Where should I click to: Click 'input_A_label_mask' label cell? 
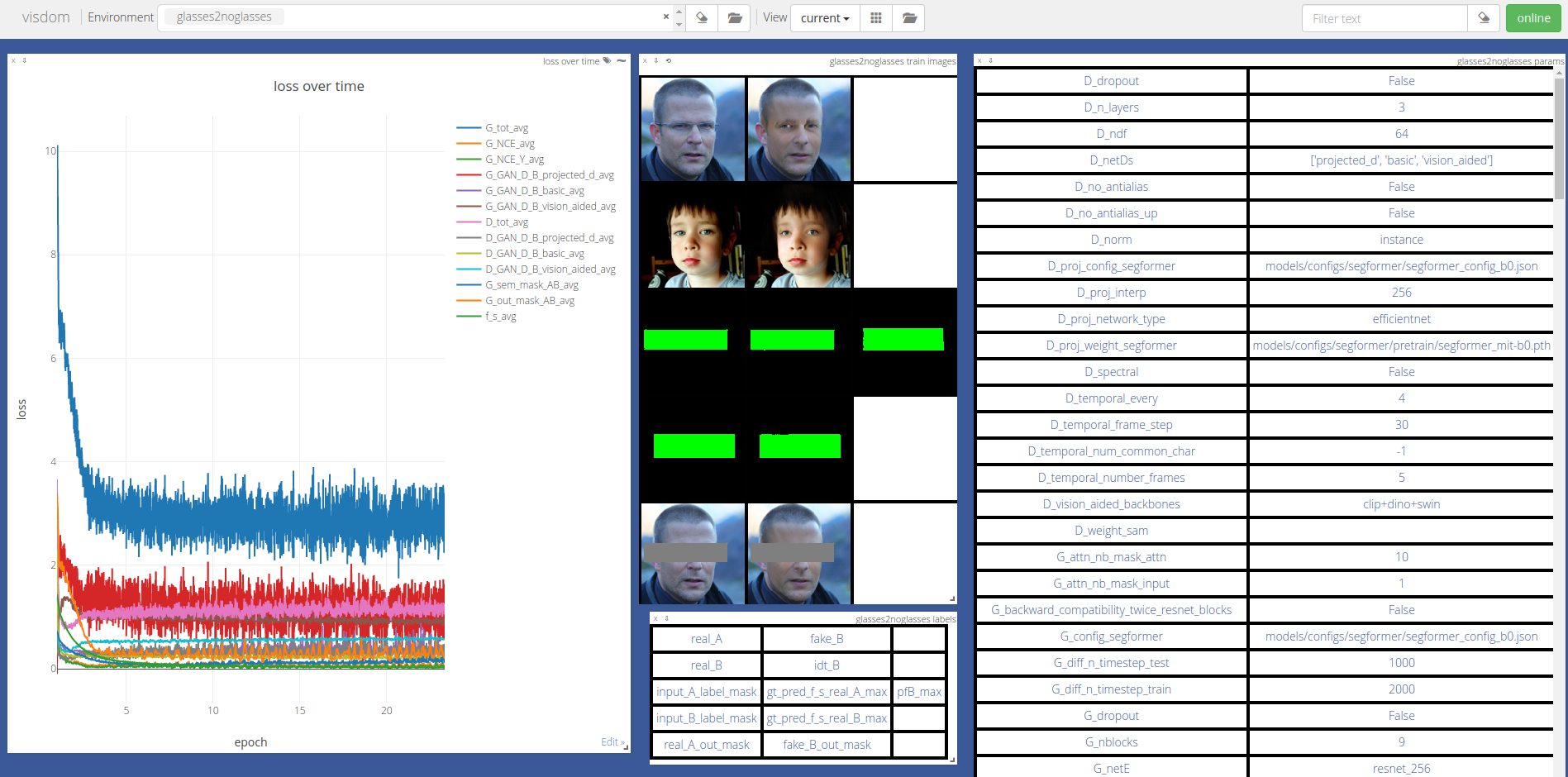[707, 692]
